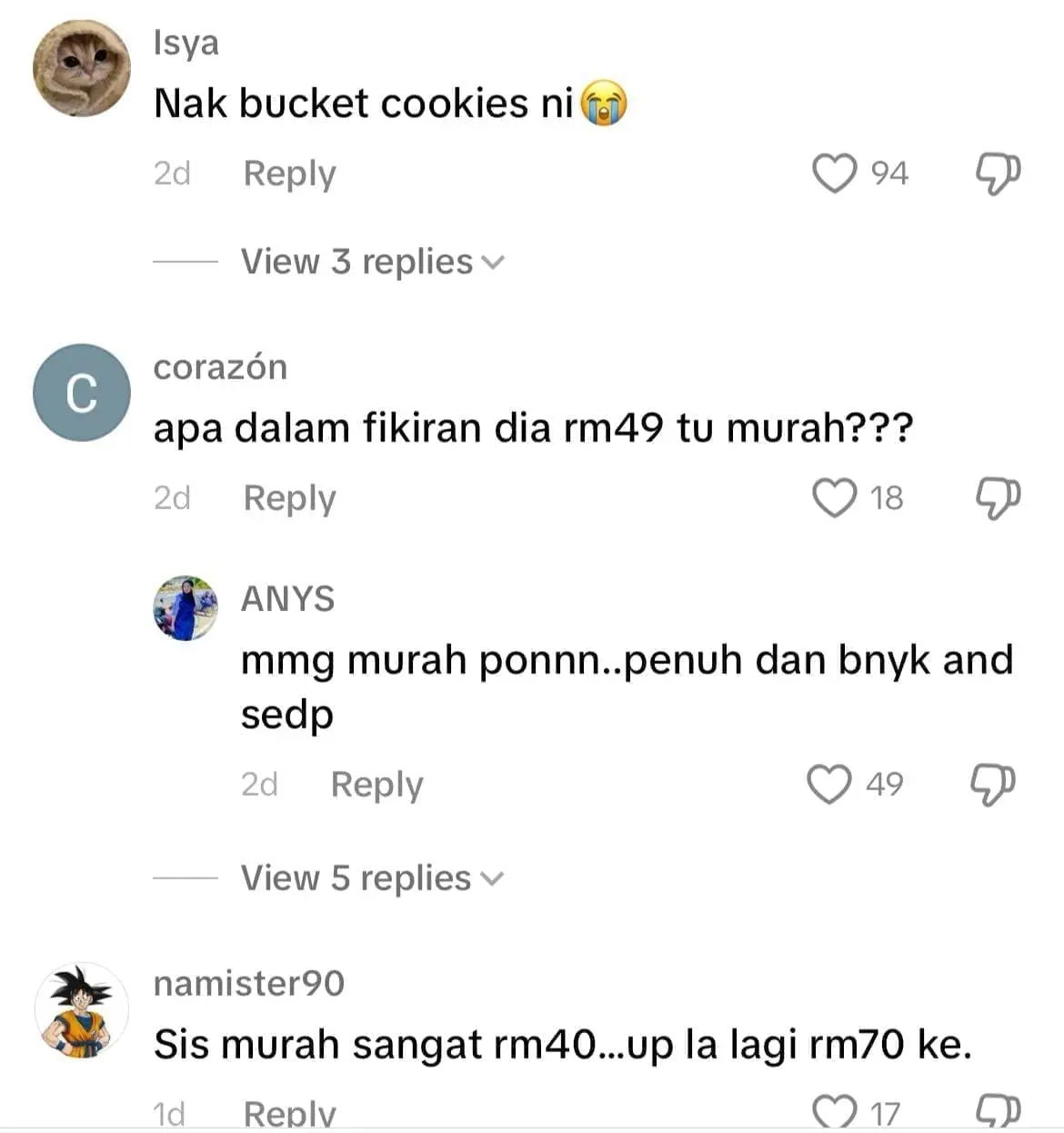Open the corazón username link
The image size is (1064, 1133).
point(220,367)
